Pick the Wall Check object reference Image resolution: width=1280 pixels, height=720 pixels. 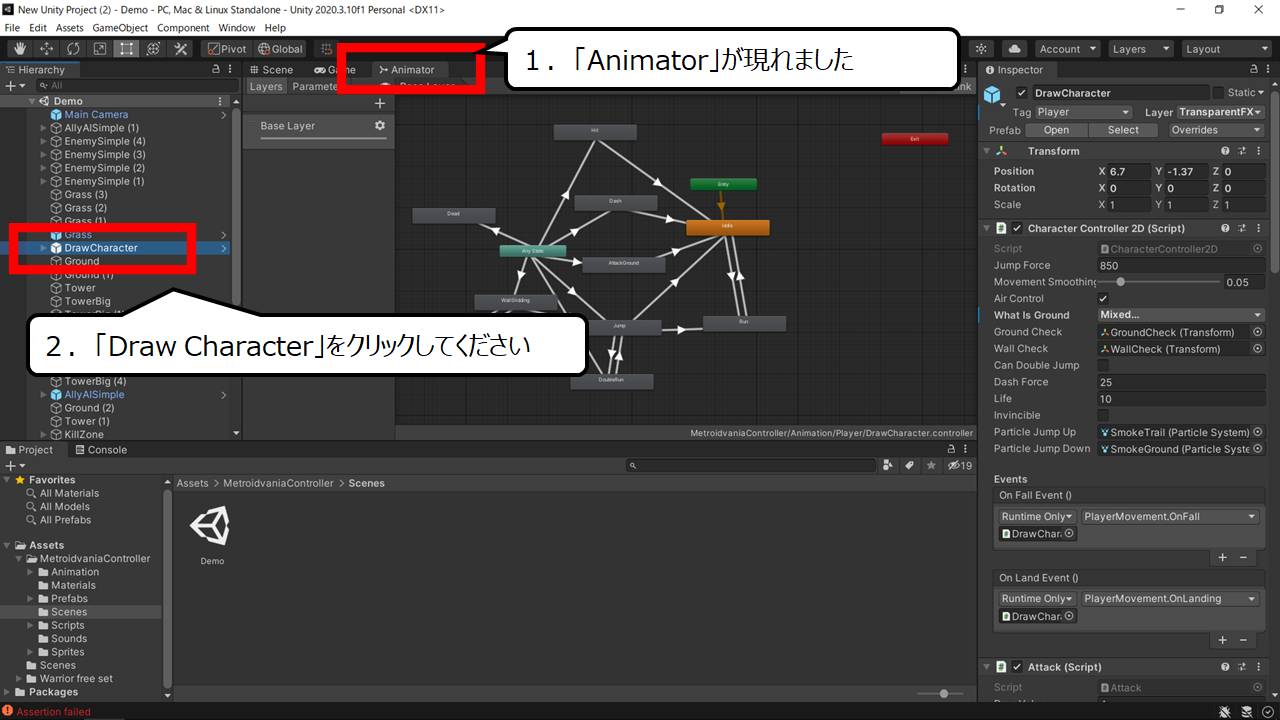click(1258, 349)
